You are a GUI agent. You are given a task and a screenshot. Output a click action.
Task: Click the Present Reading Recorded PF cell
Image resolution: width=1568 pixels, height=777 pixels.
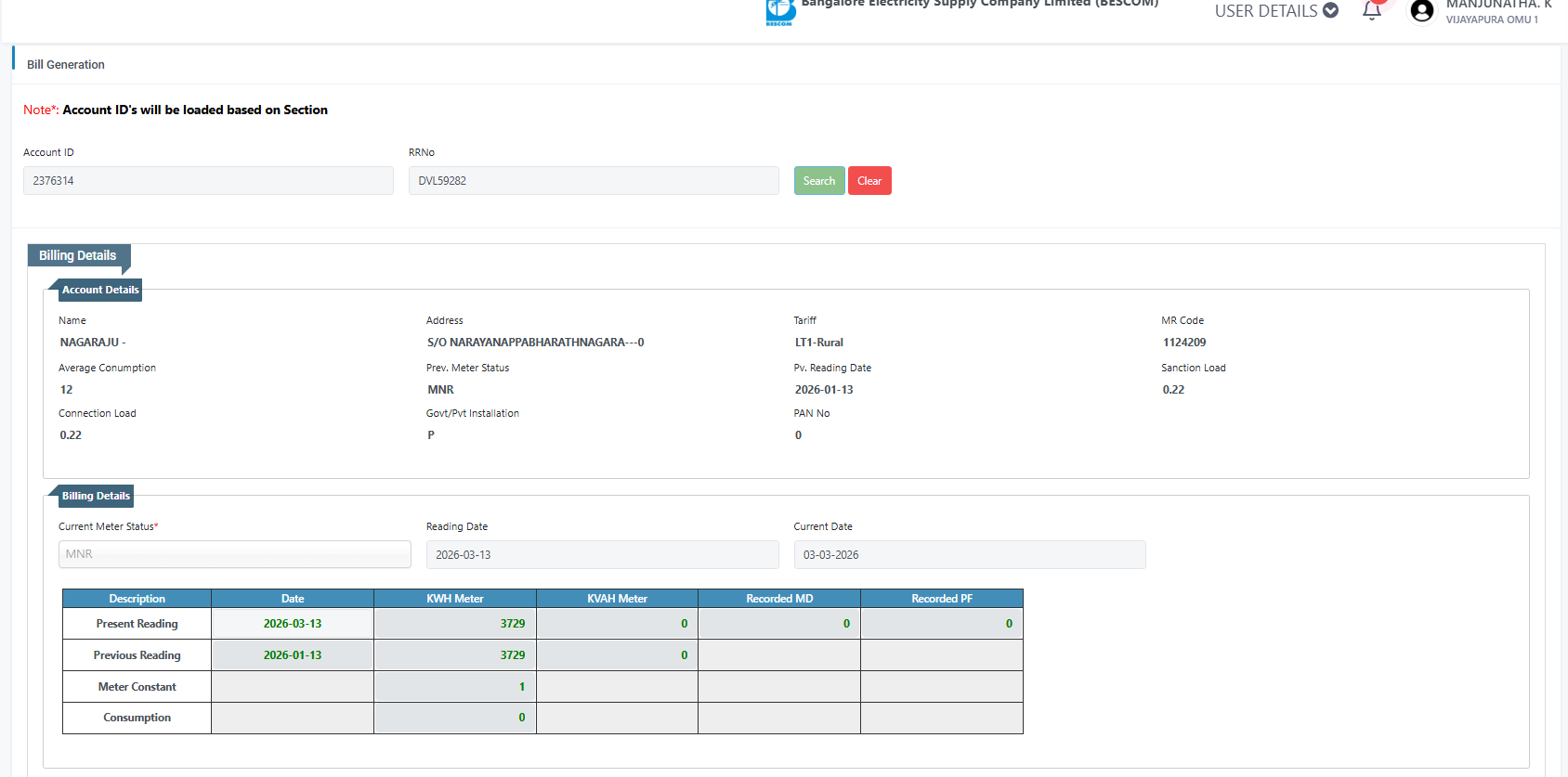(941, 624)
